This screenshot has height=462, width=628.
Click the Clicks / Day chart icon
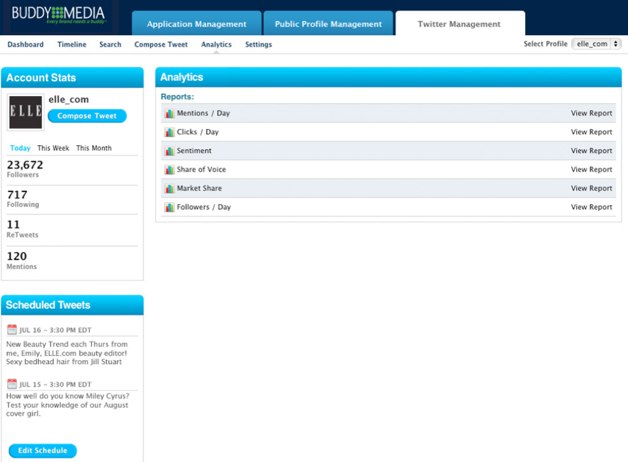click(169, 132)
